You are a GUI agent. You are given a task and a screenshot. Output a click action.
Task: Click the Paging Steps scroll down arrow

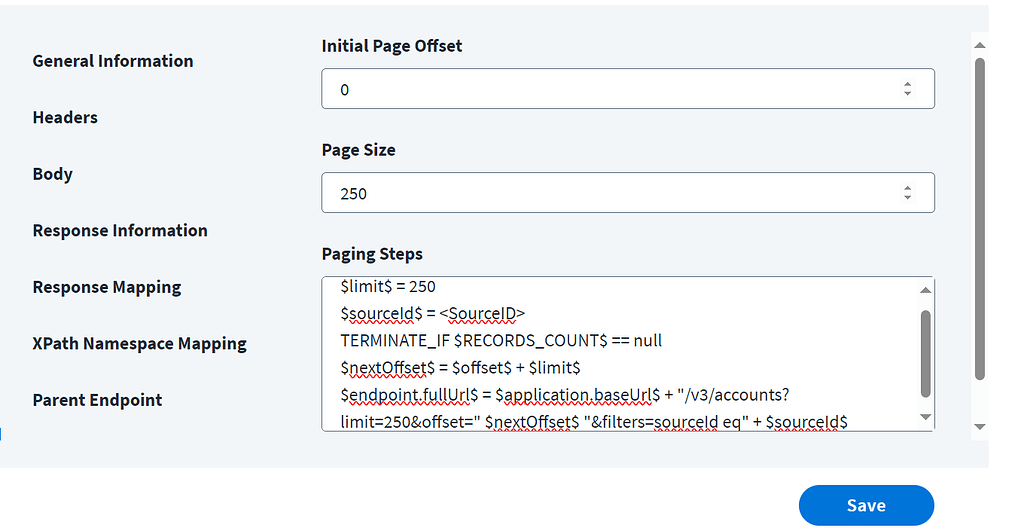pyautogui.click(x=925, y=416)
